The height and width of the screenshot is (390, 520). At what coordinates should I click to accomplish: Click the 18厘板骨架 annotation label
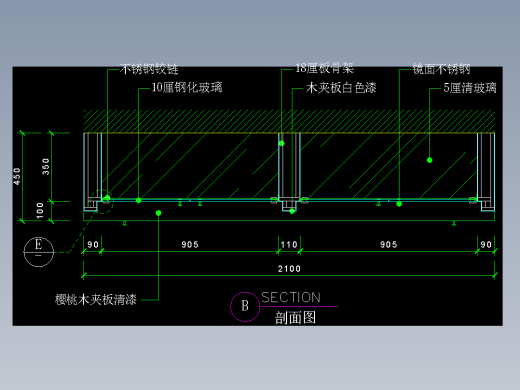pos(324,68)
